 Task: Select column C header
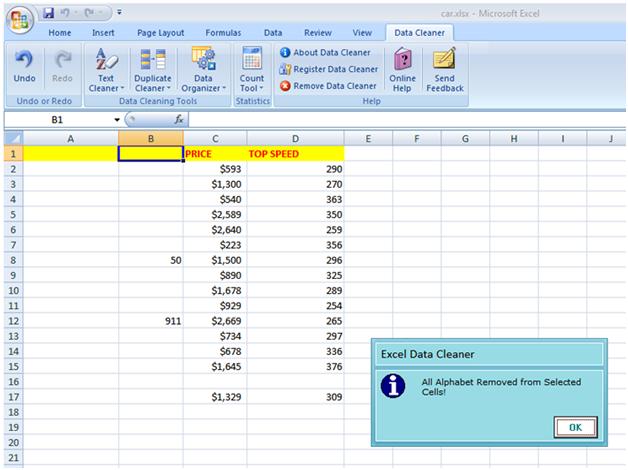point(215,139)
